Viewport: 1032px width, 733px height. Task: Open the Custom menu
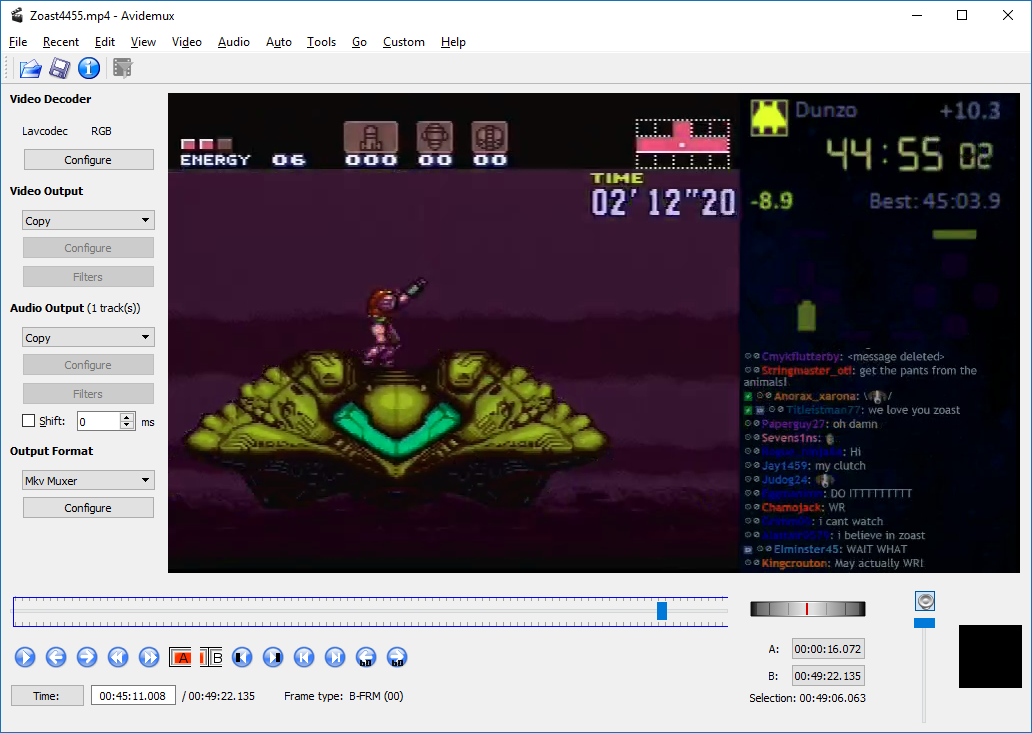pyautogui.click(x=403, y=41)
